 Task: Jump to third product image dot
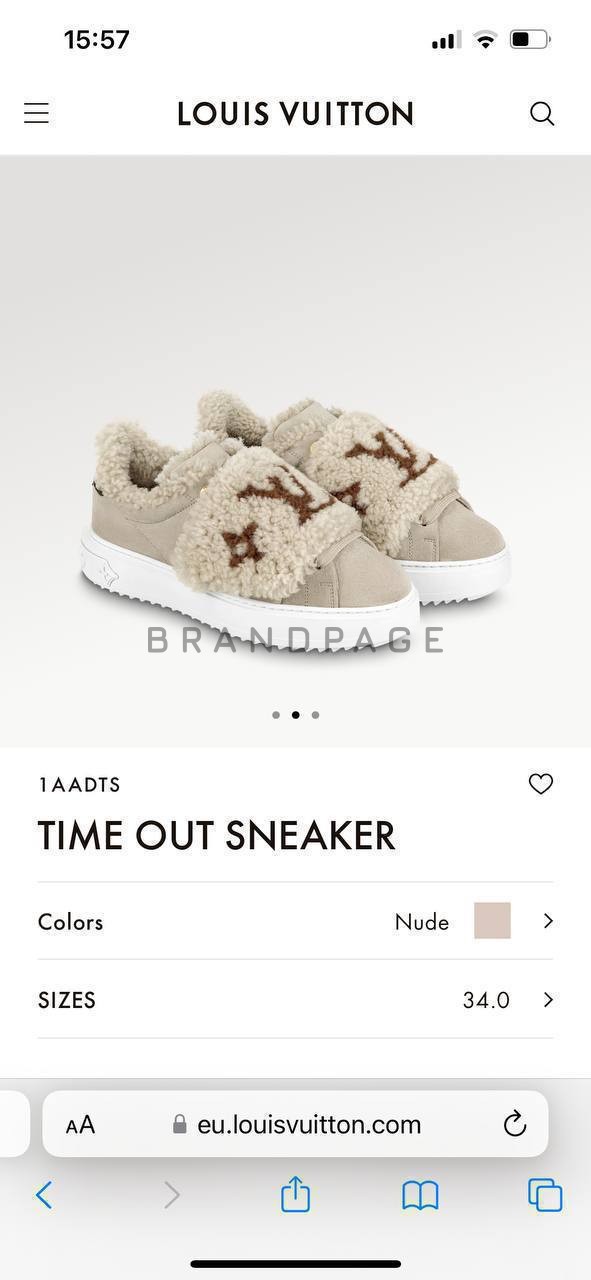315,715
